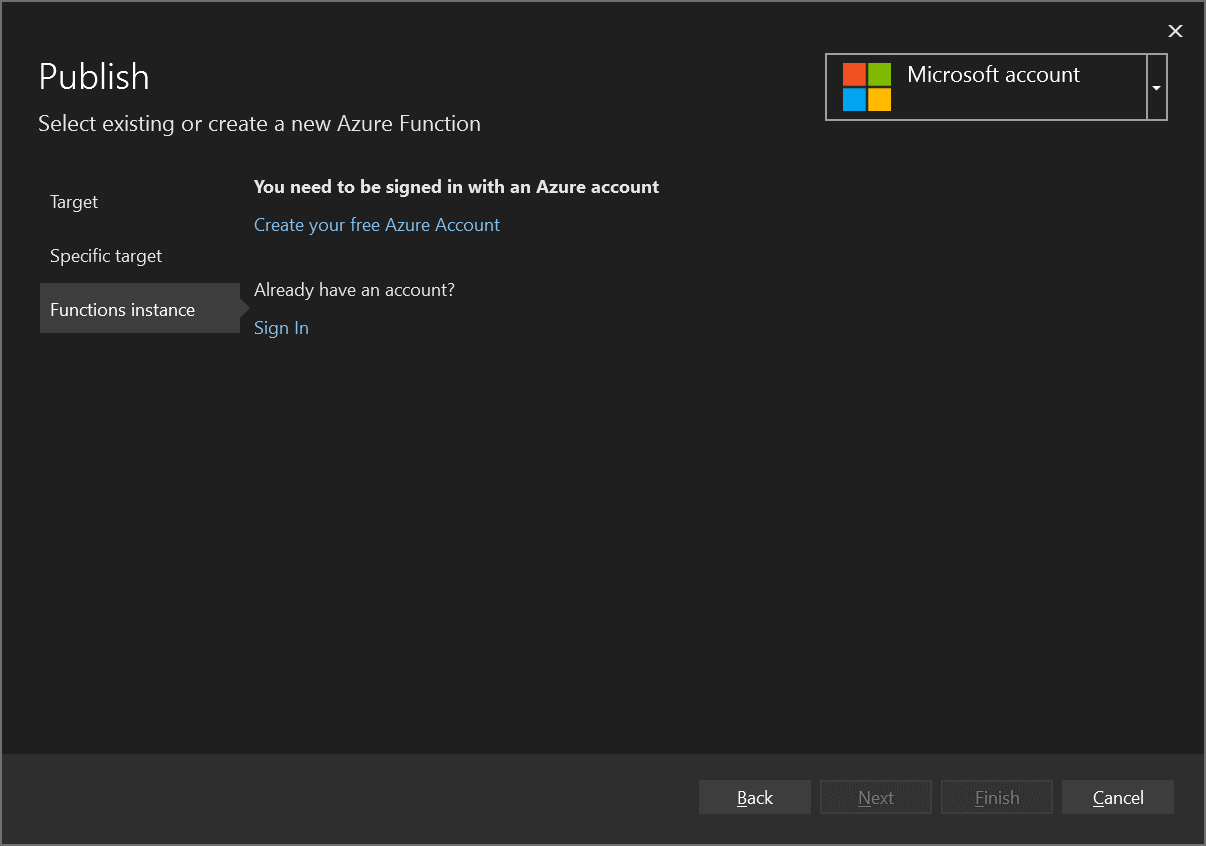Click the highlighted Functions instance entry
Viewport: 1206px width, 846px height.
point(122,309)
